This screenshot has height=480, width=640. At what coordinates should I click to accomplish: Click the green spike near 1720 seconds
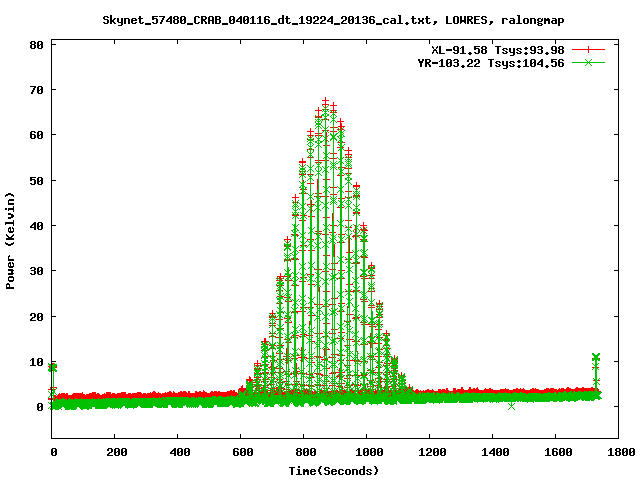596,373
